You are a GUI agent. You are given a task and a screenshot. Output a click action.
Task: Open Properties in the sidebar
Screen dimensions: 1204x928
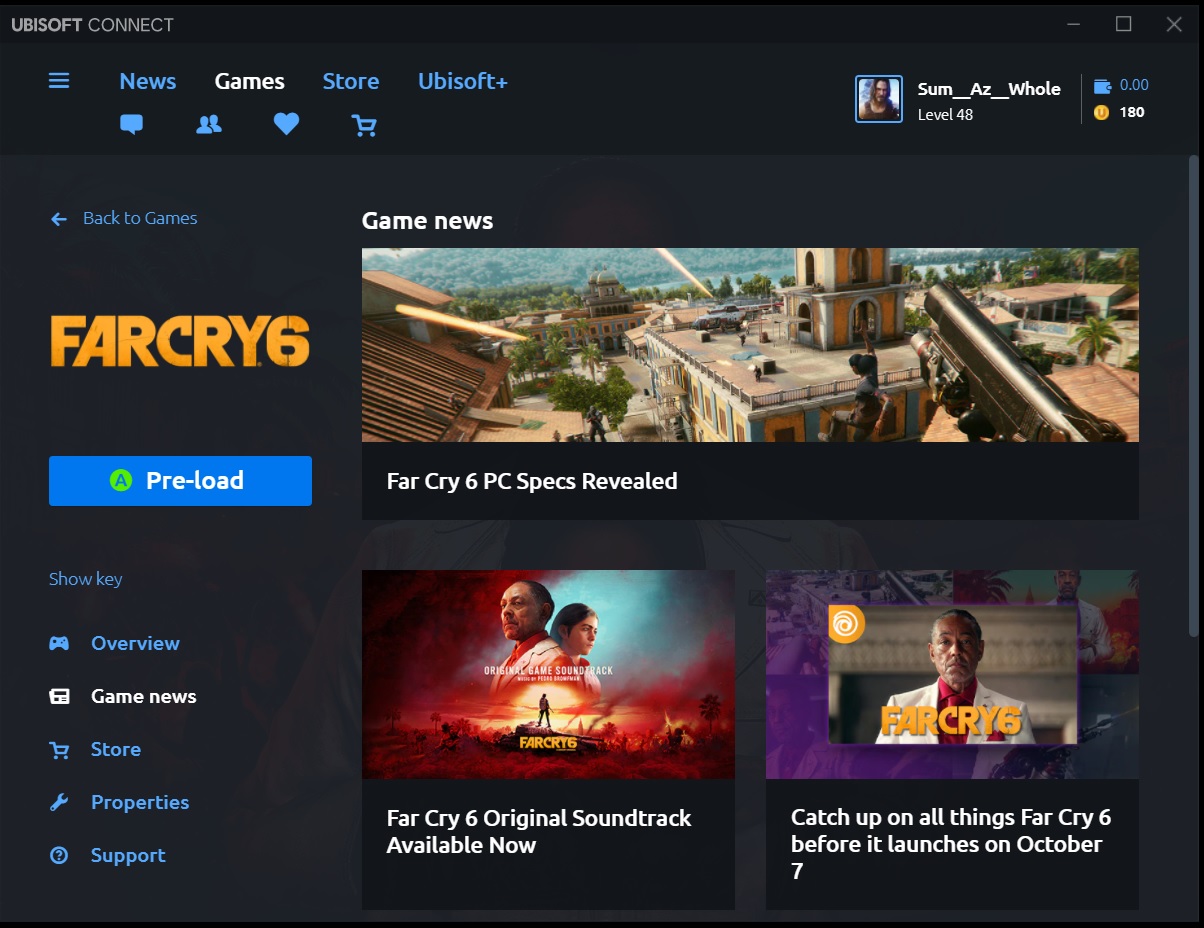[139, 802]
